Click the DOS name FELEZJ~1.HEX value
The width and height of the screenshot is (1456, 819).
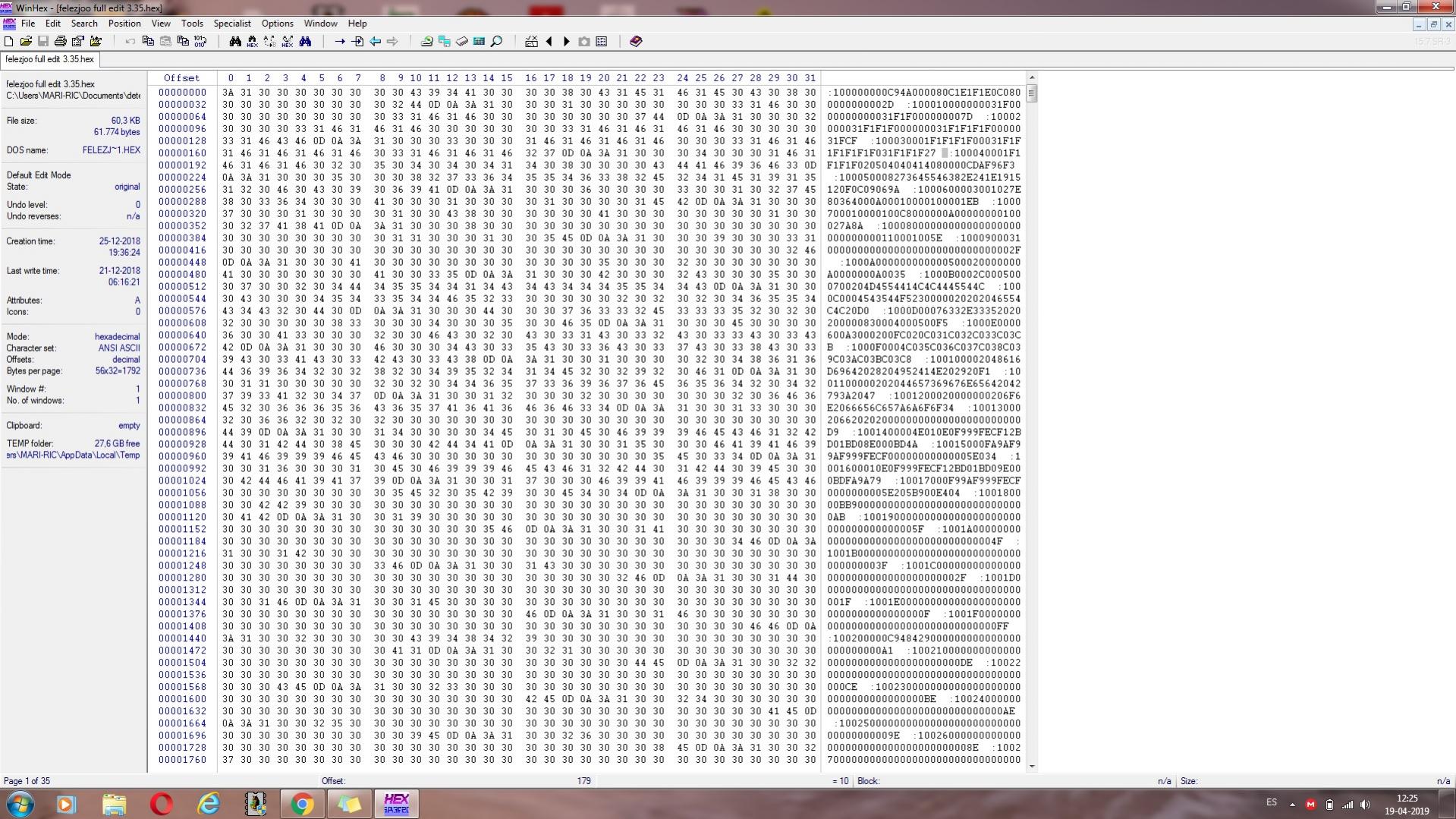(112, 150)
